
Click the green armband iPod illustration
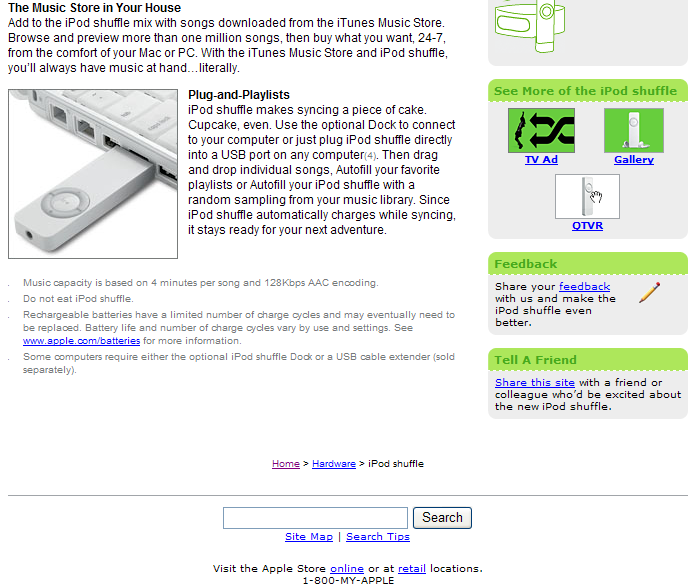pos(530,25)
